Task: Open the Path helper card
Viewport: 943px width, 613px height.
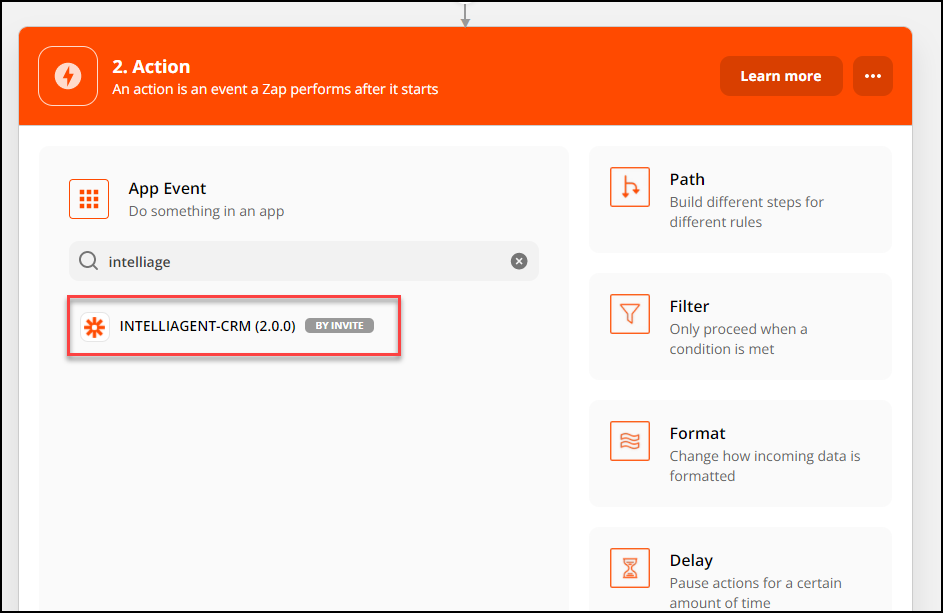Action: [740, 199]
